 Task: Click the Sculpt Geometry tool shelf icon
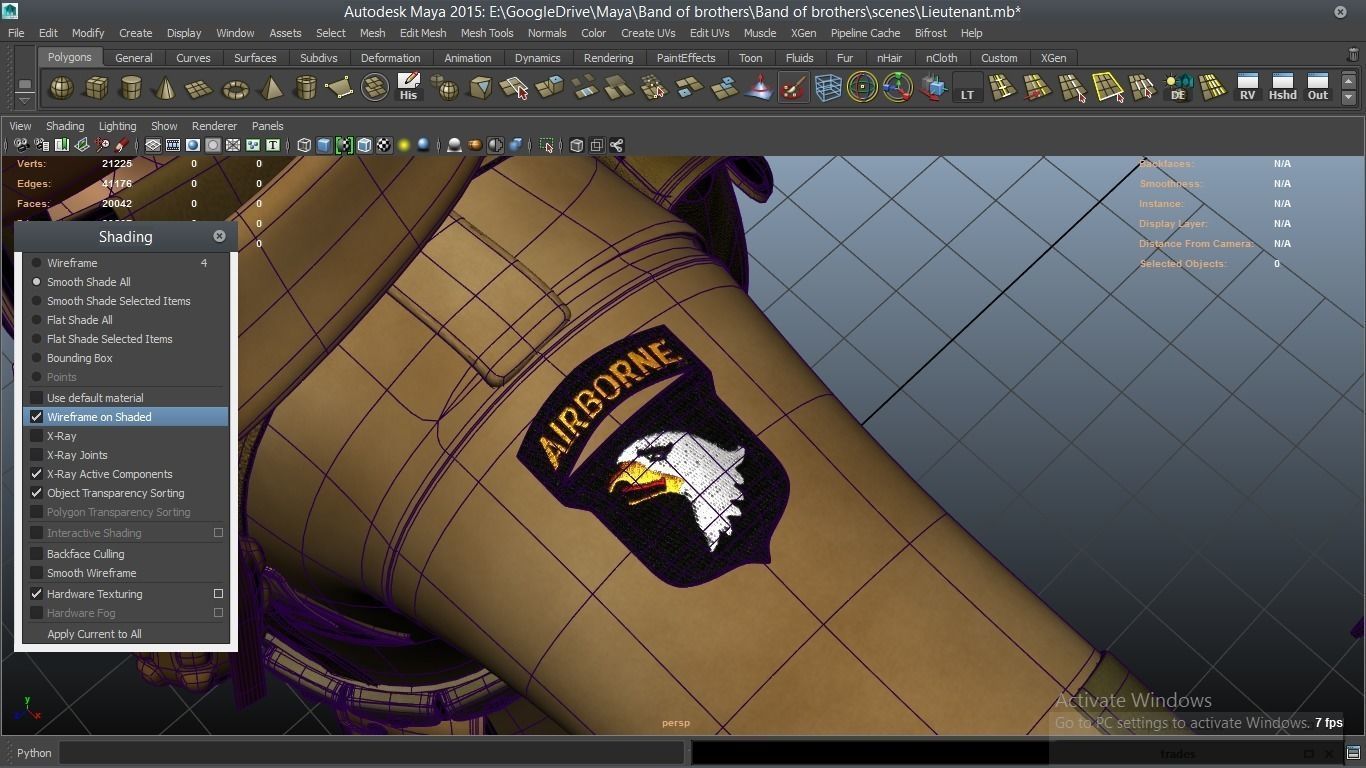[x=759, y=89]
